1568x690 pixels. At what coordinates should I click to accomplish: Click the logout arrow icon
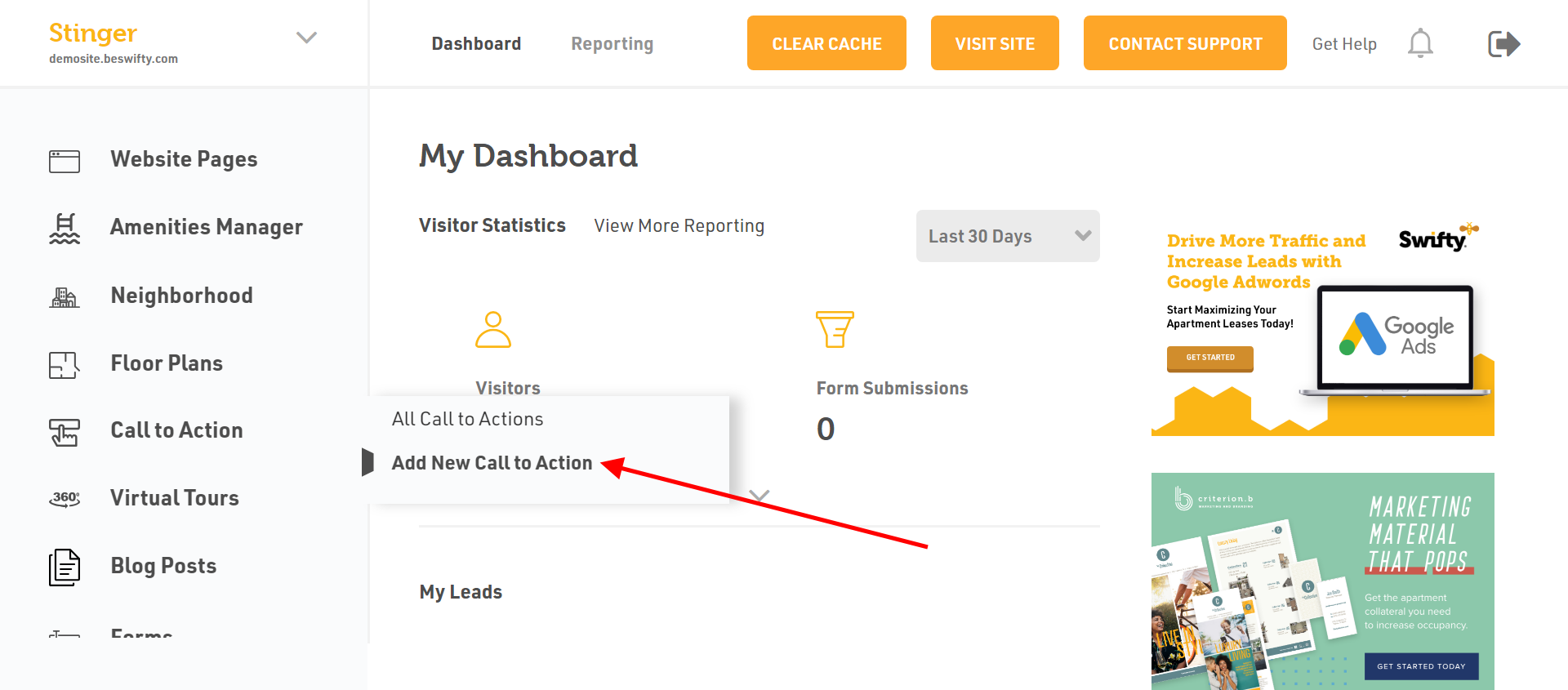[1503, 43]
